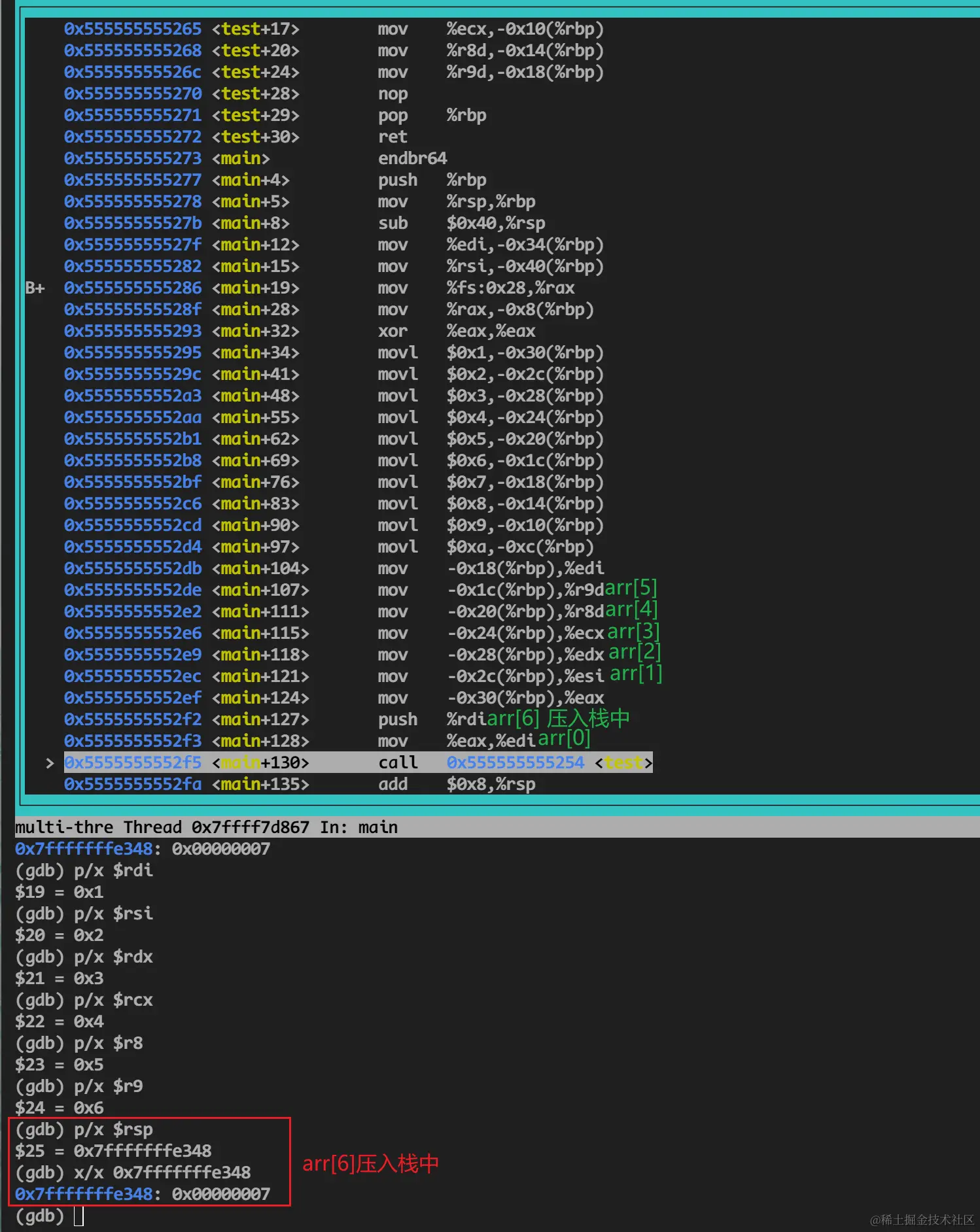980x1232 pixels.
Task: Select the output "$19 = 0x1"
Action: (x=60, y=892)
